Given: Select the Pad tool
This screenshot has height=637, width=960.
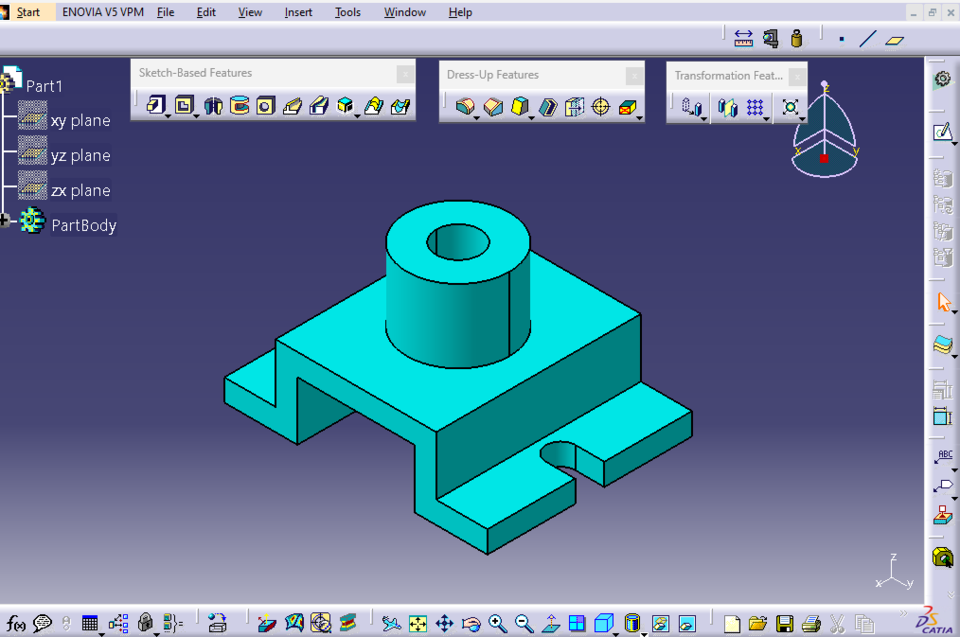Looking at the screenshot, I should (156, 105).
